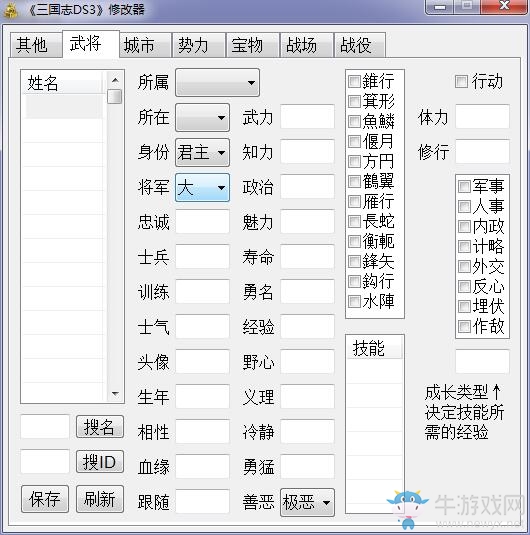Viewport: 530px width, 535px height.
Task: Open the 善恶 dropdown showing 极恶
Action: 307,502
